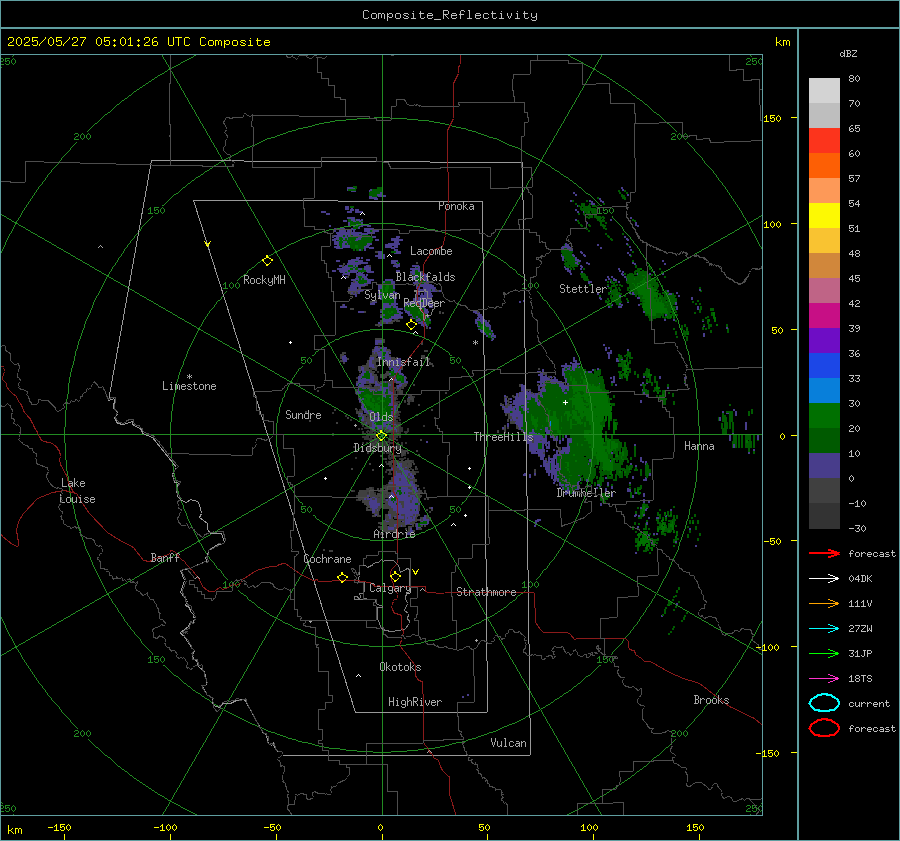Click the orange 111V arrow legend icon

coord(824,603)
